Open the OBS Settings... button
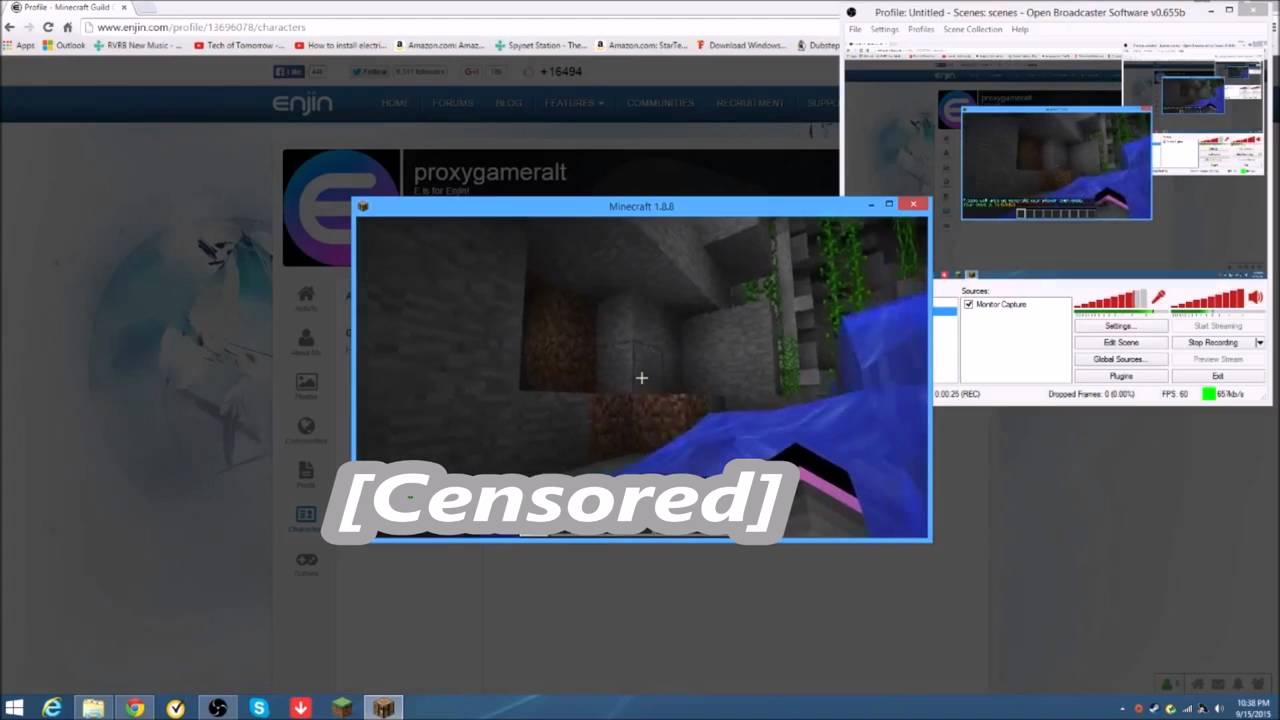 pos(1120,326)
